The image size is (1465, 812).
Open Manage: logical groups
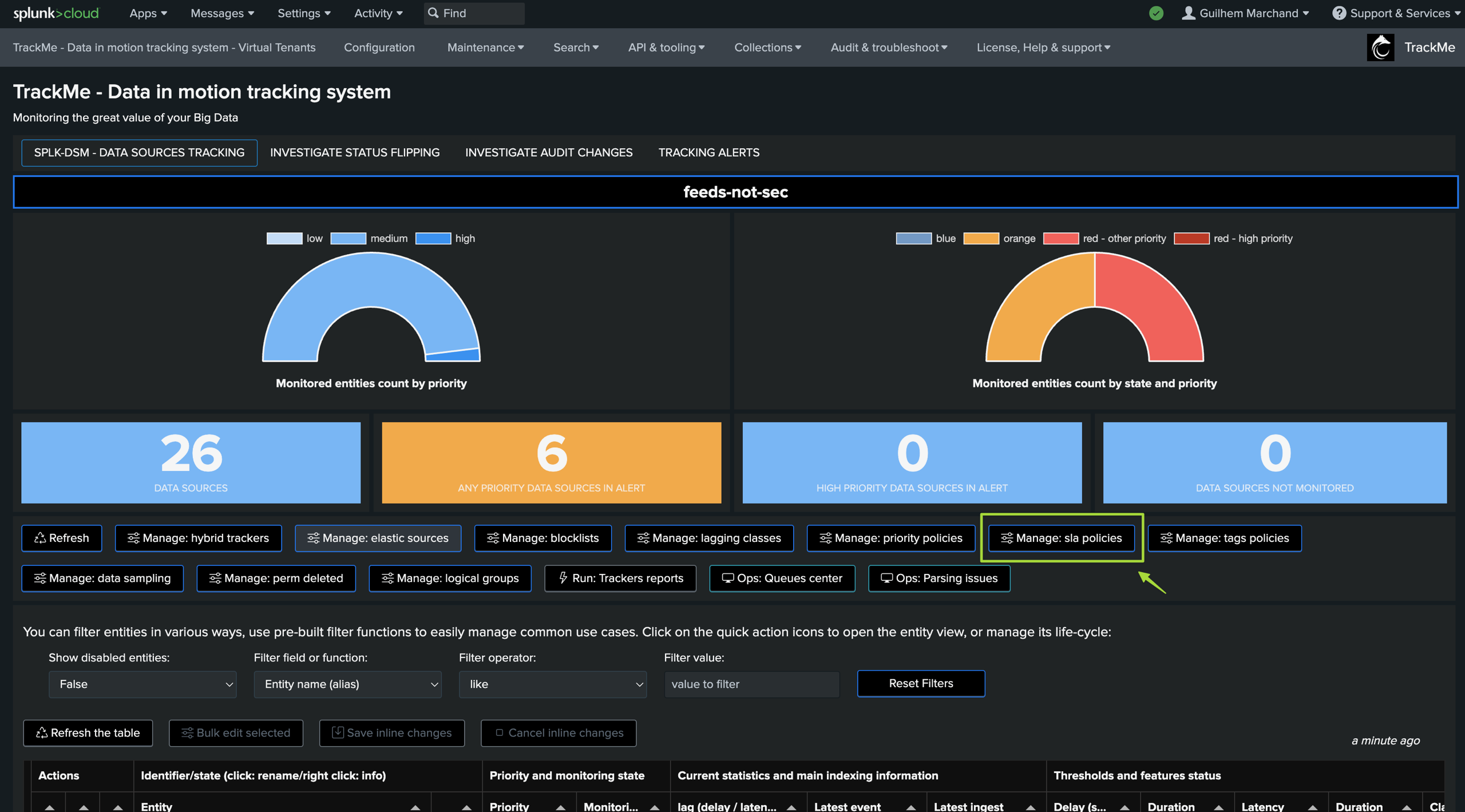pyautogui.click(x=450, y=578)
